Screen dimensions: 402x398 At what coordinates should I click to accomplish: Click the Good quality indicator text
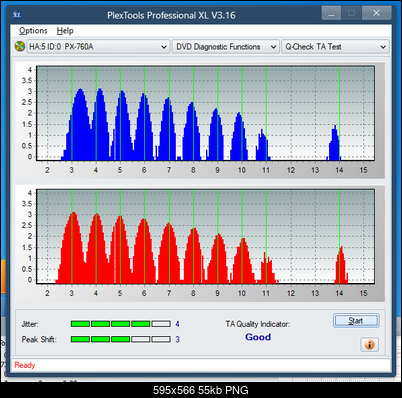(x=258, y=337)
